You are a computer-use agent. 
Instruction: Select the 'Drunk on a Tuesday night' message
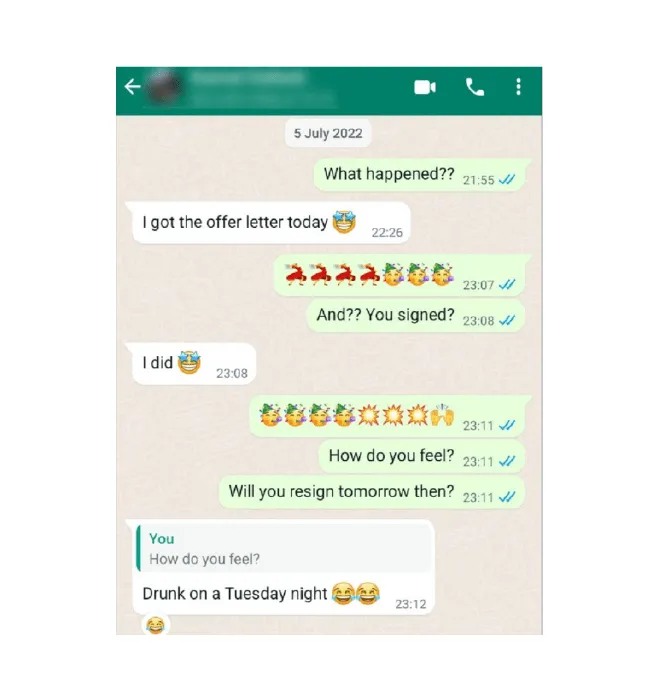[281, 568]
